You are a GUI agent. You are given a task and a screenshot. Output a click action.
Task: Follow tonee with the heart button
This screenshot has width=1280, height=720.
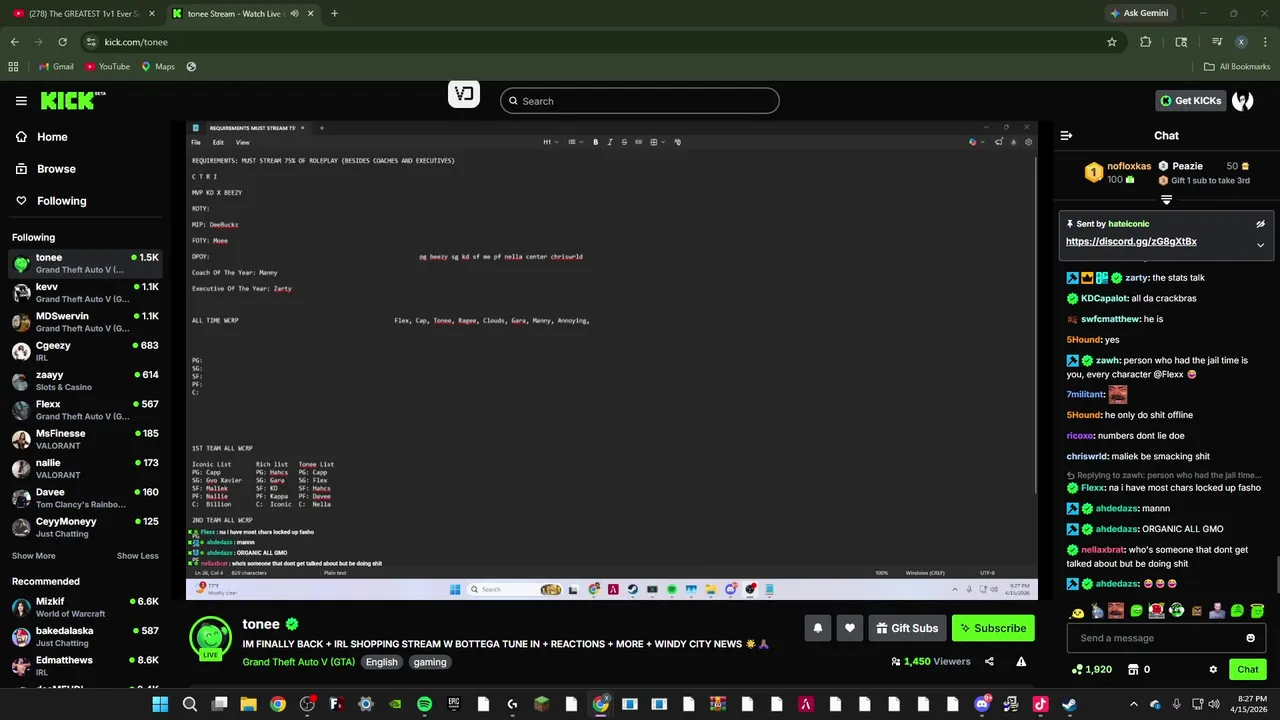850,628
